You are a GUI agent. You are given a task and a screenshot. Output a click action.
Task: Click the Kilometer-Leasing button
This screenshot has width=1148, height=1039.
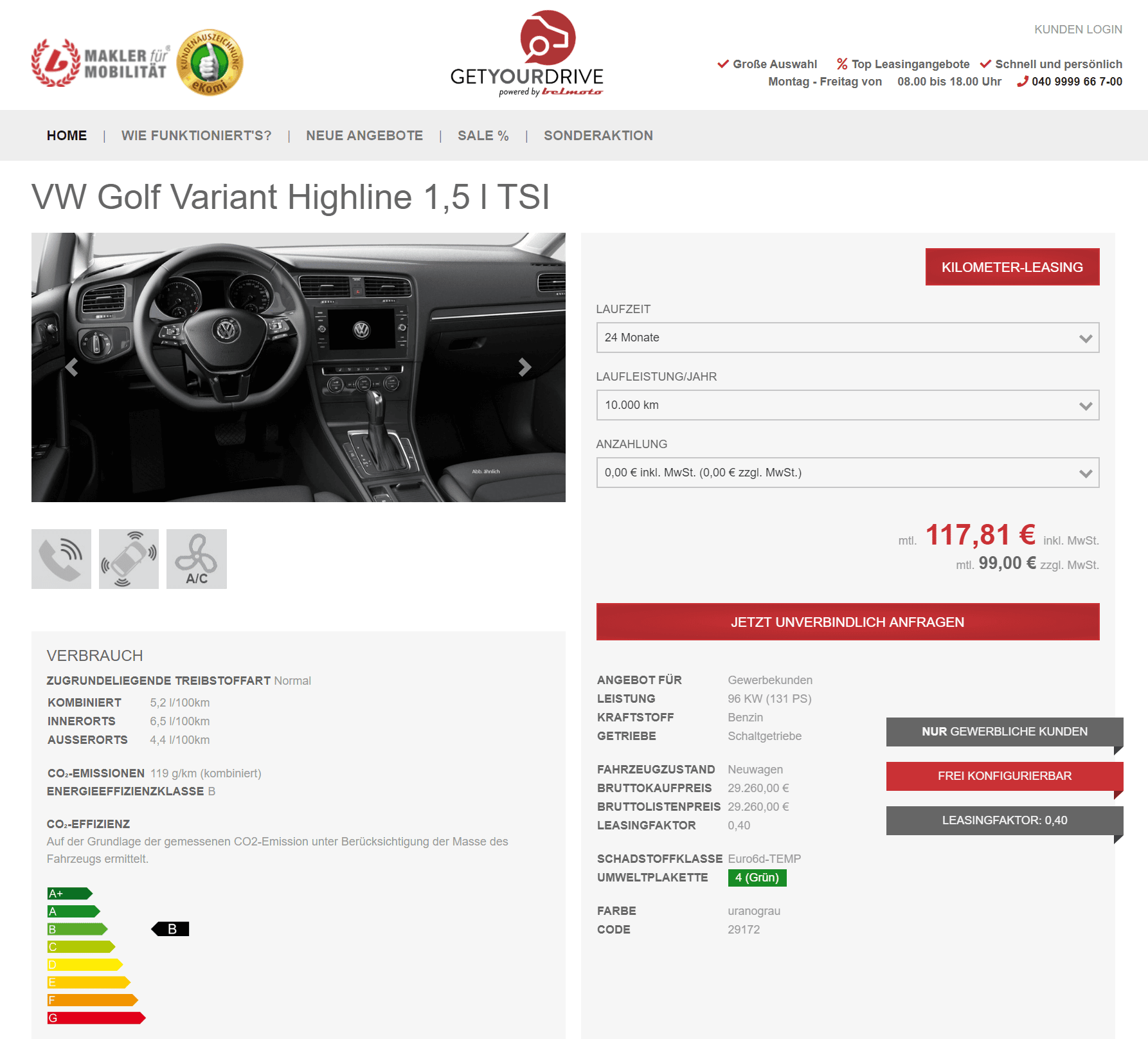tap(1012, 267)
